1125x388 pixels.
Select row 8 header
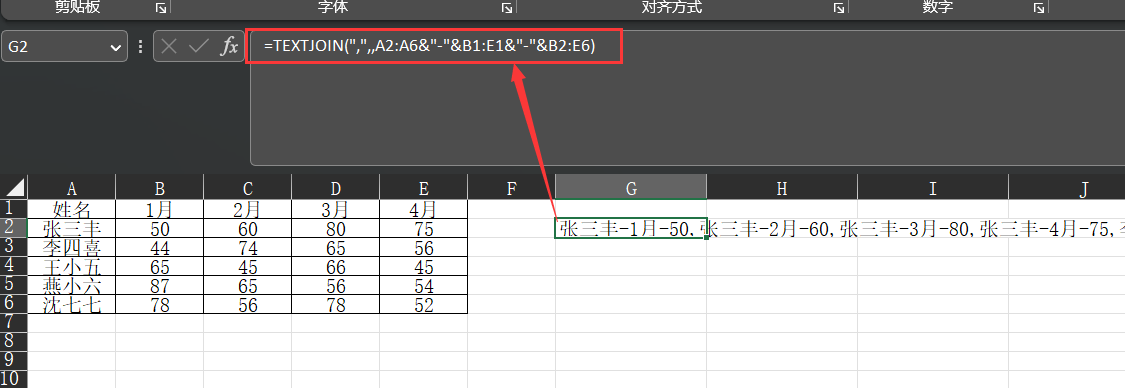click(x=14, y=342)
